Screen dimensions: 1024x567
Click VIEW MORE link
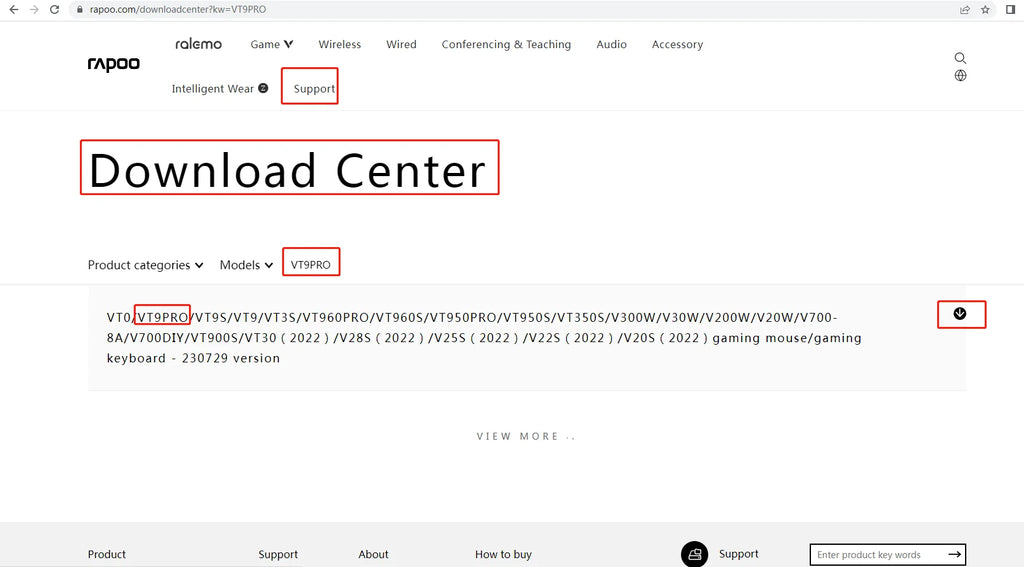coord(526,436)
